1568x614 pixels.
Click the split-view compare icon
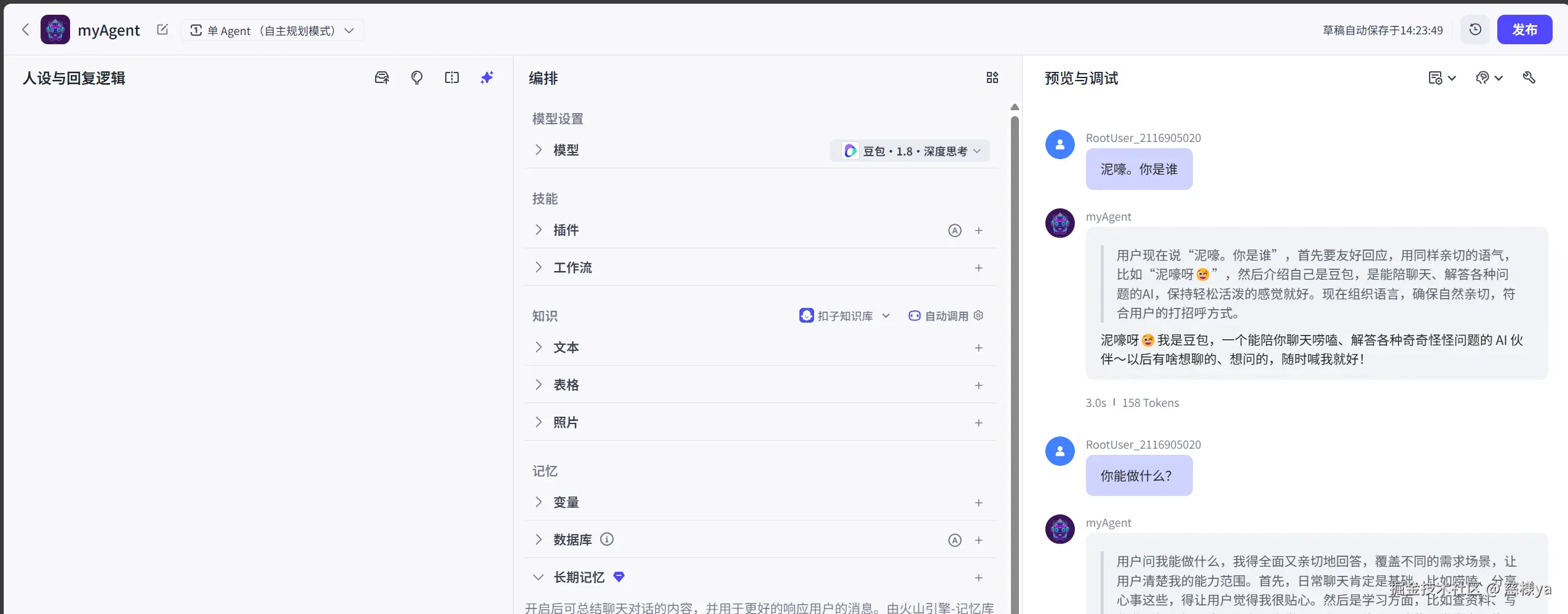(x=452, y=77)
